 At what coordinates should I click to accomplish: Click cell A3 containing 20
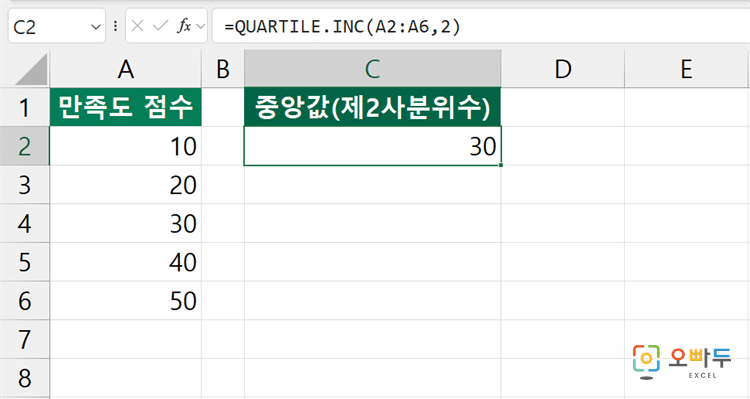tap(125, 185)
